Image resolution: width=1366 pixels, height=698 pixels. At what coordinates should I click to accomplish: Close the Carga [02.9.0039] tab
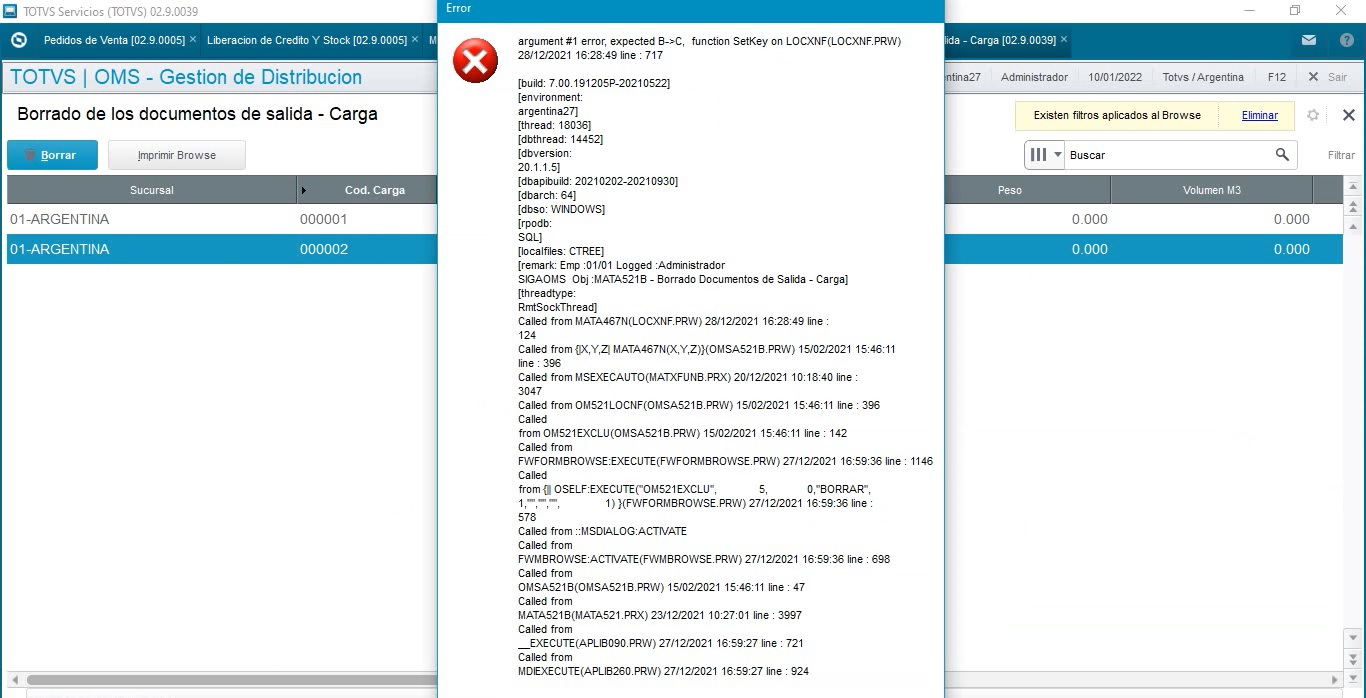point(1064,40)
